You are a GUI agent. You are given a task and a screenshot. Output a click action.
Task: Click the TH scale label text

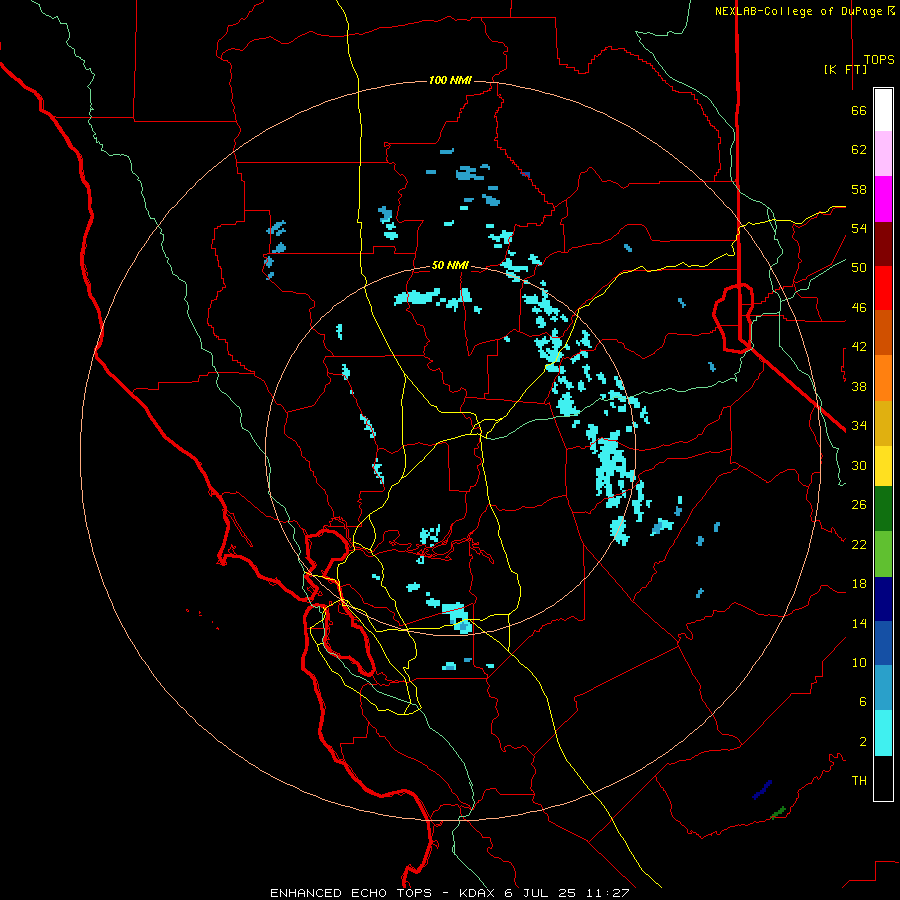[x=859, y=781]
